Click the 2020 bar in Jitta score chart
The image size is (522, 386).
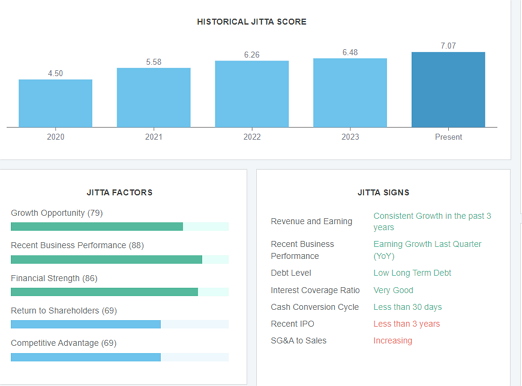pyautogui.click(x=55, y=103)
